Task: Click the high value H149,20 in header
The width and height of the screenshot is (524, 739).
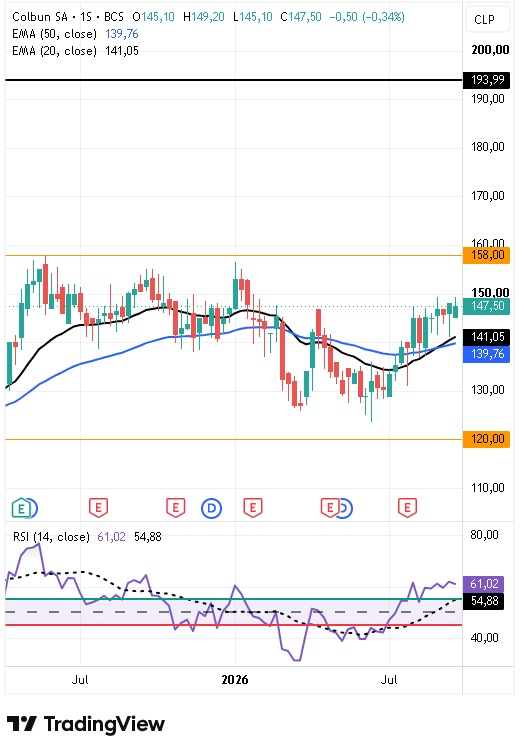Action: click(x=204, y=17)
